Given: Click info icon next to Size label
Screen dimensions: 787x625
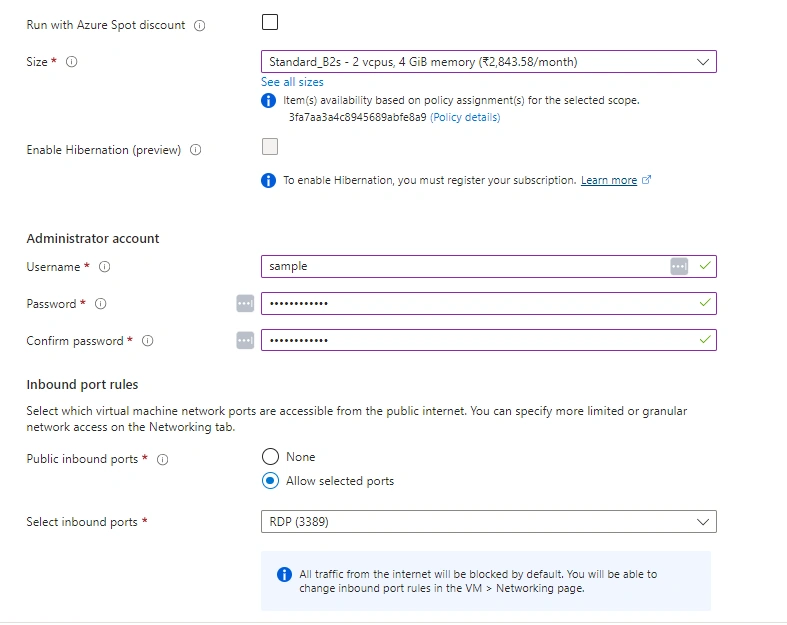Looking at the screenshot, I should click(x=72, y=62).
